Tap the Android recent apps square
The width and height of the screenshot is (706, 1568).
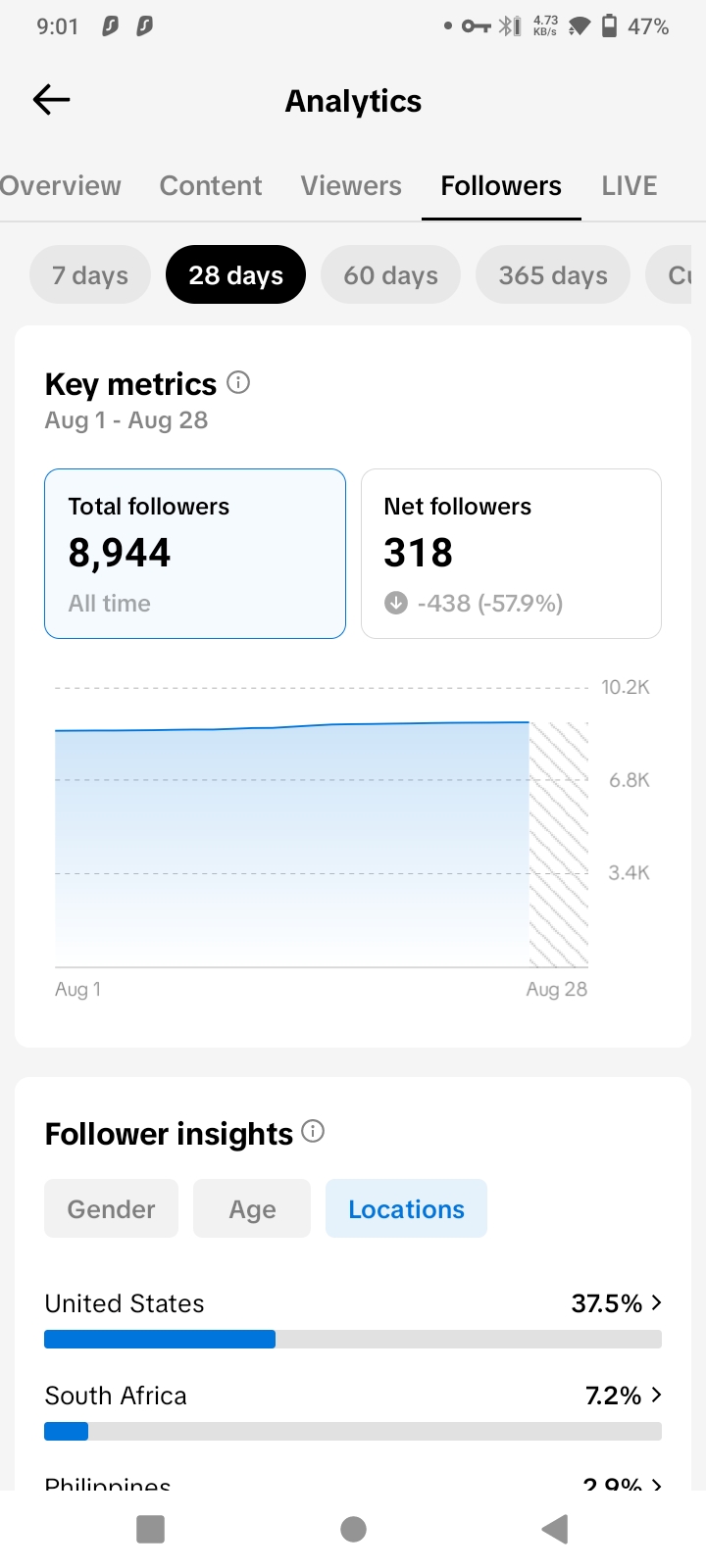pos(150,1529)
